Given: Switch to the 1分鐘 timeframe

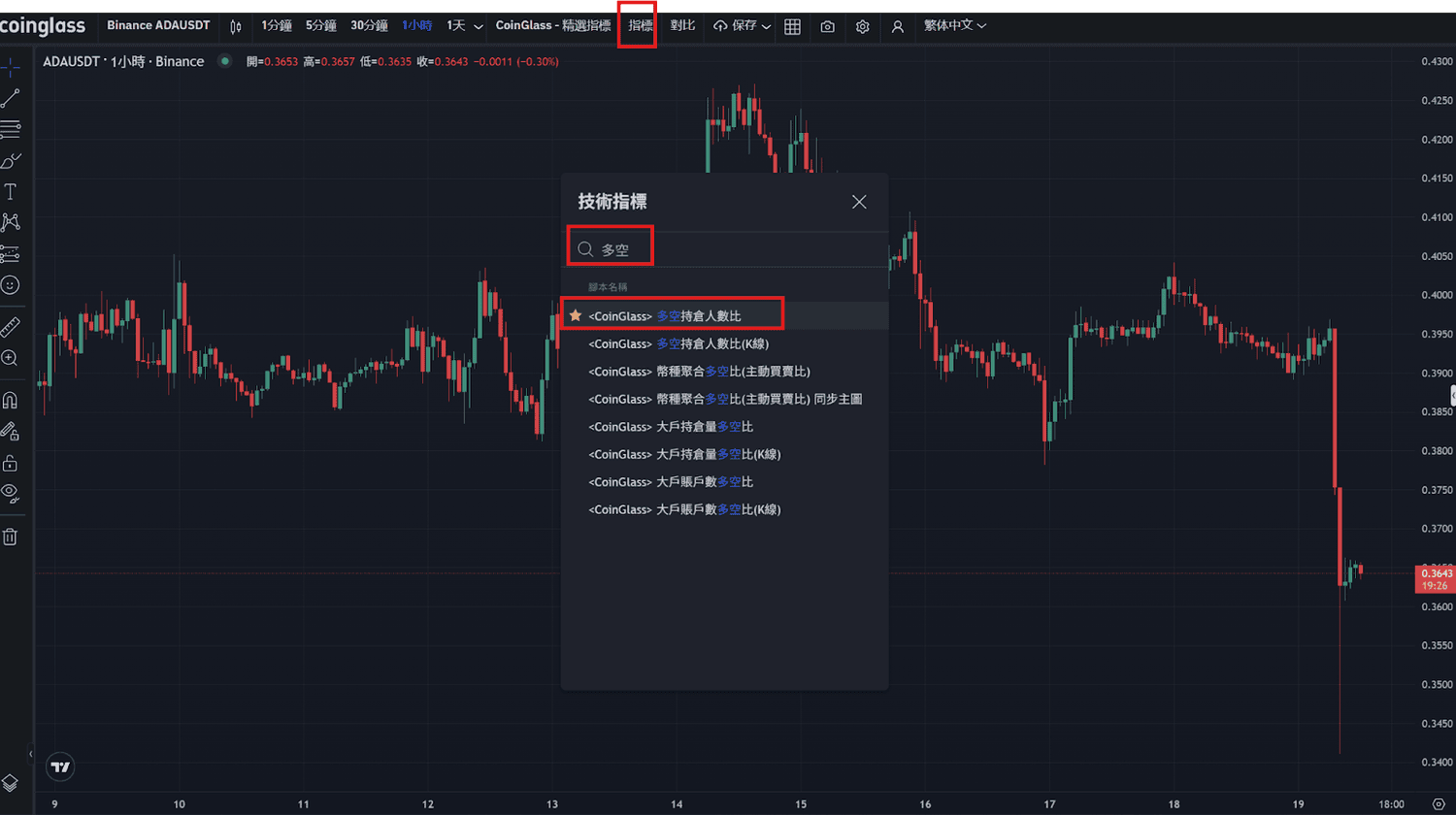Looking at the screenshot, I should click(277, 25).
